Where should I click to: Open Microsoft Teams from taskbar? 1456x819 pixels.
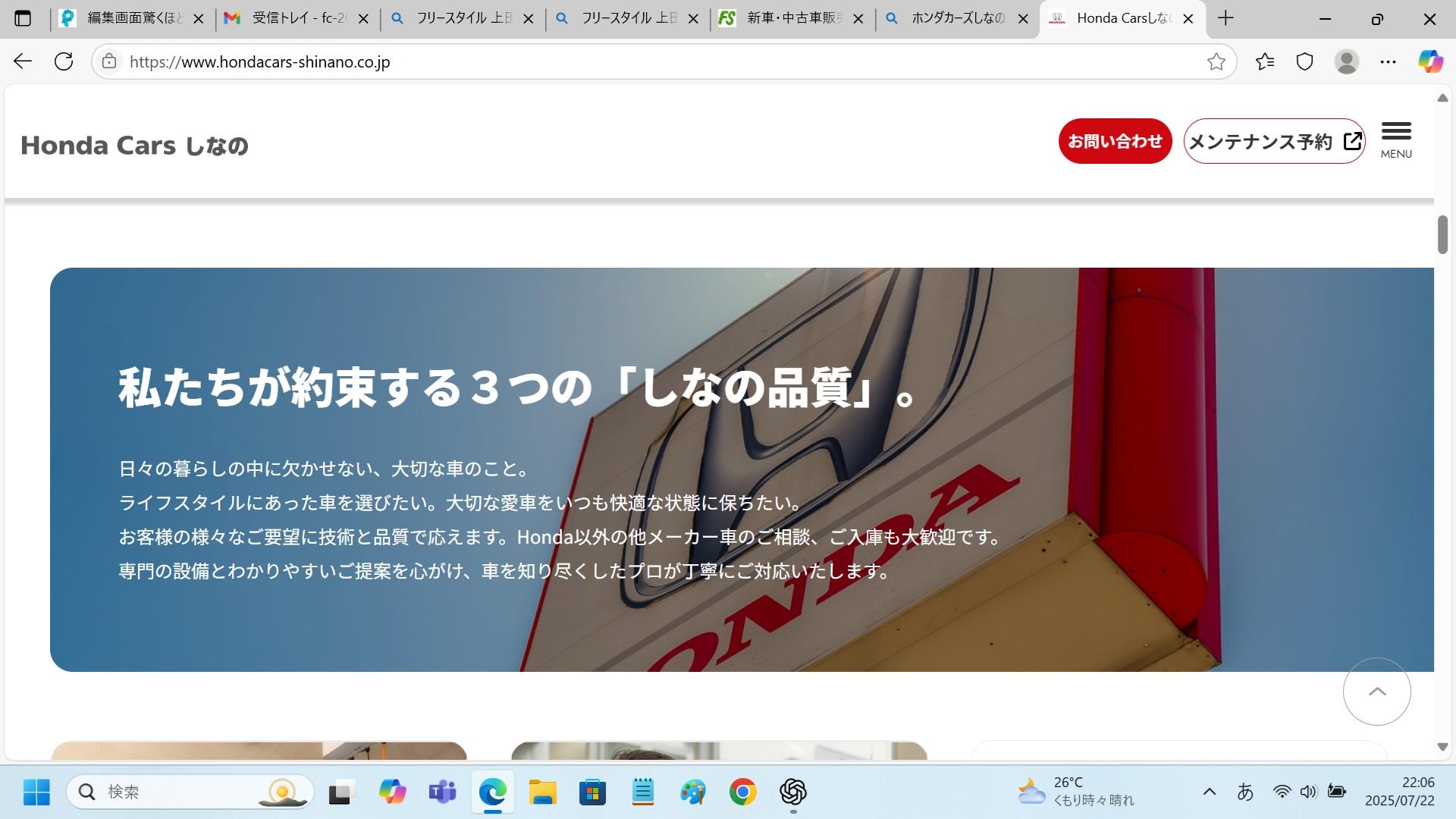tap(442, 792)
